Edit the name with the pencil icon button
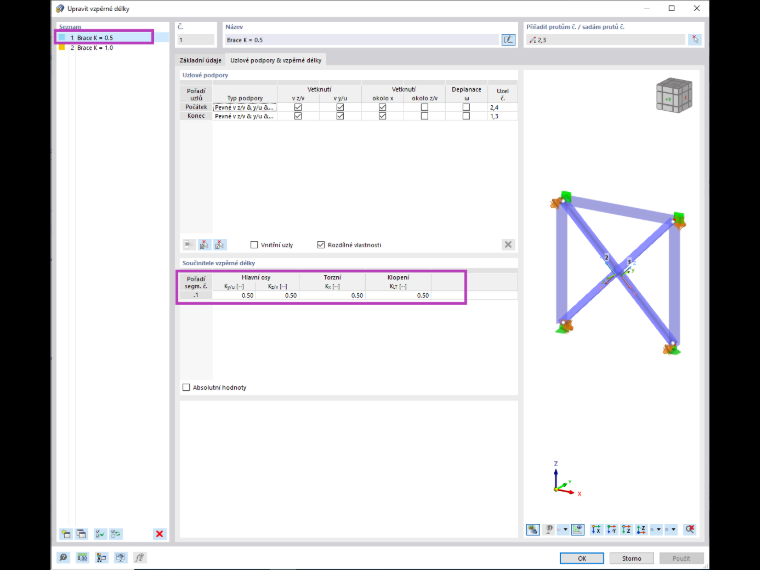The image size is (760, 570). (x=508, y=40)
